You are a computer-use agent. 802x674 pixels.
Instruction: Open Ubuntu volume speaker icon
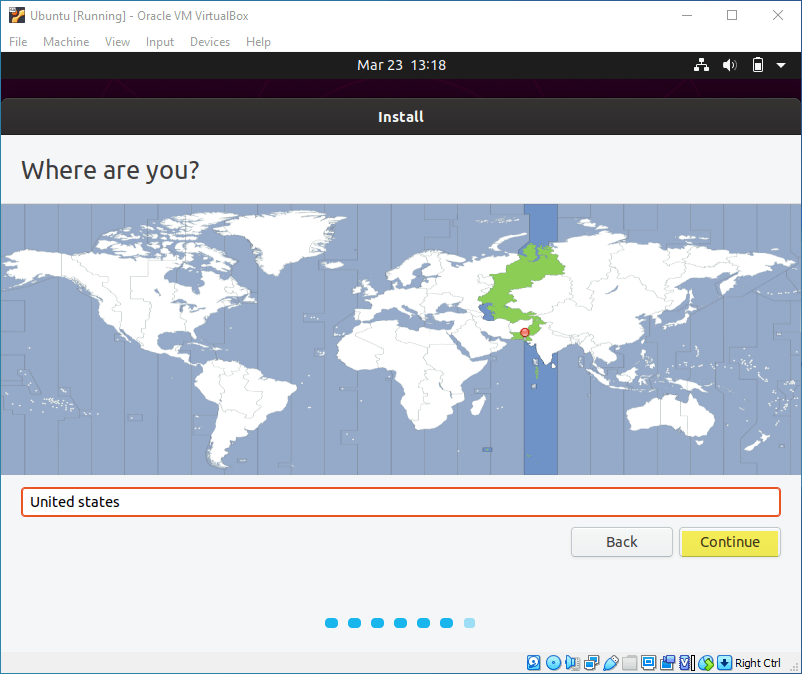coord(729,65)
